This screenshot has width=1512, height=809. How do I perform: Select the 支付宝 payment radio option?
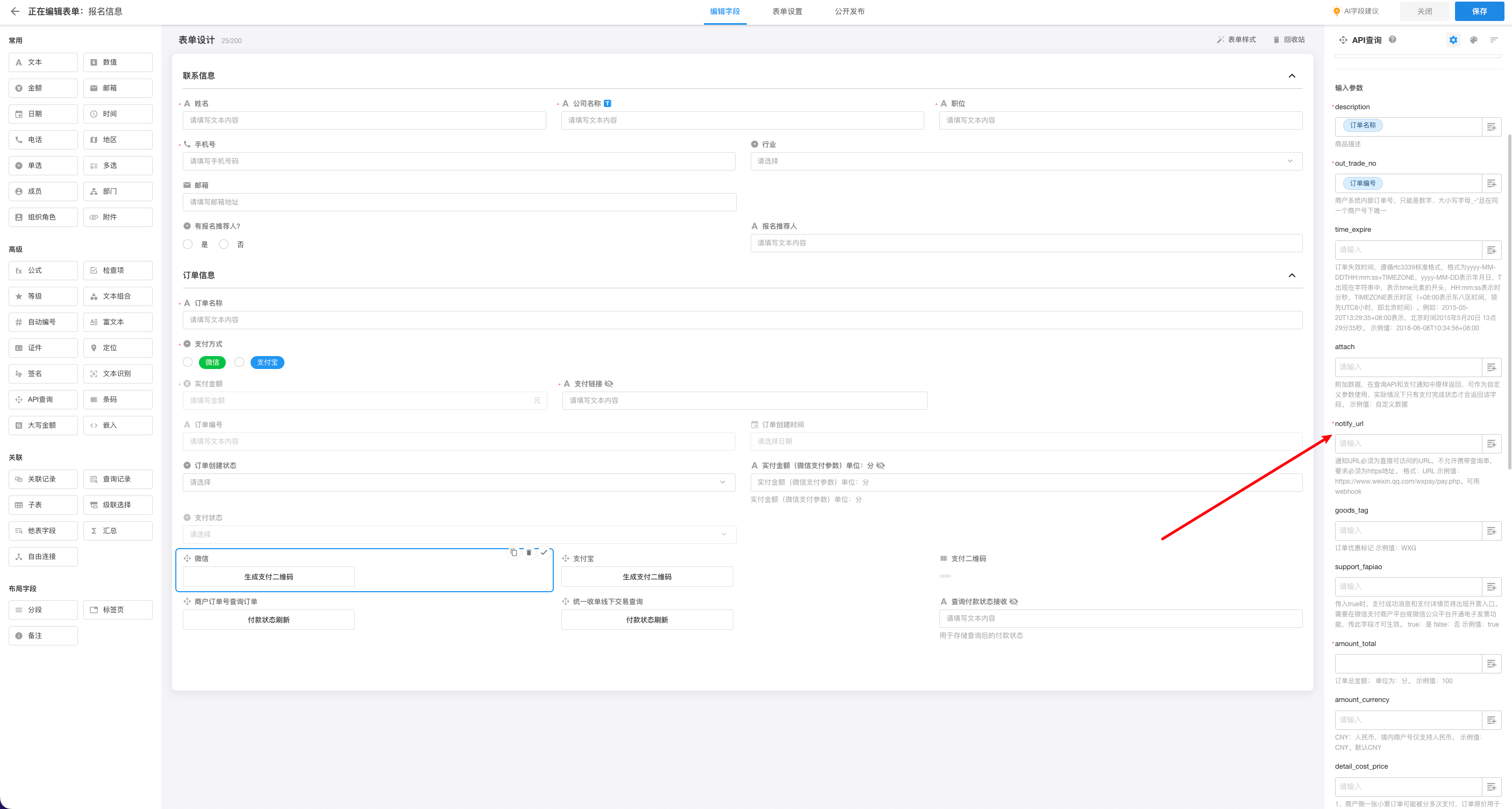pos(239,362)
